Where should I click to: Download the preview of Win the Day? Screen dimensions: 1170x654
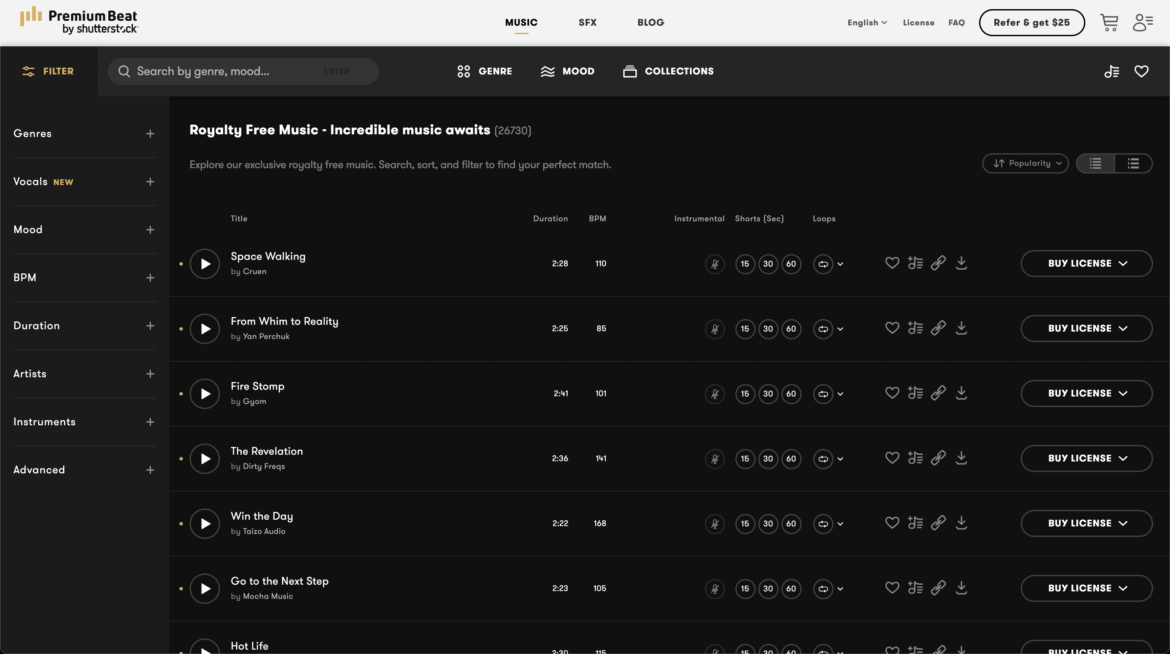(x=961, y=523)
